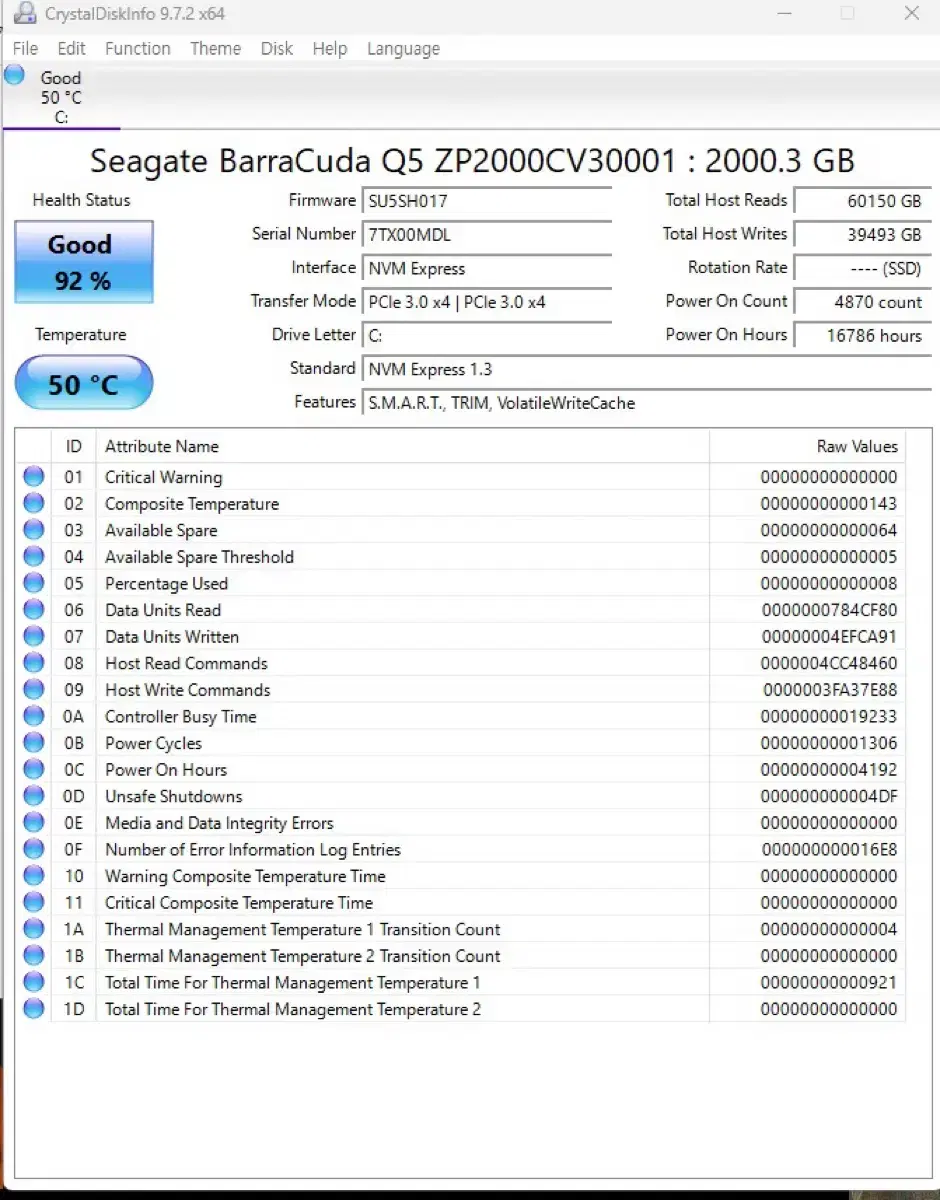Open the Function menu
The width and height of the screenshot is (940, 1200).
click(137, 48)
